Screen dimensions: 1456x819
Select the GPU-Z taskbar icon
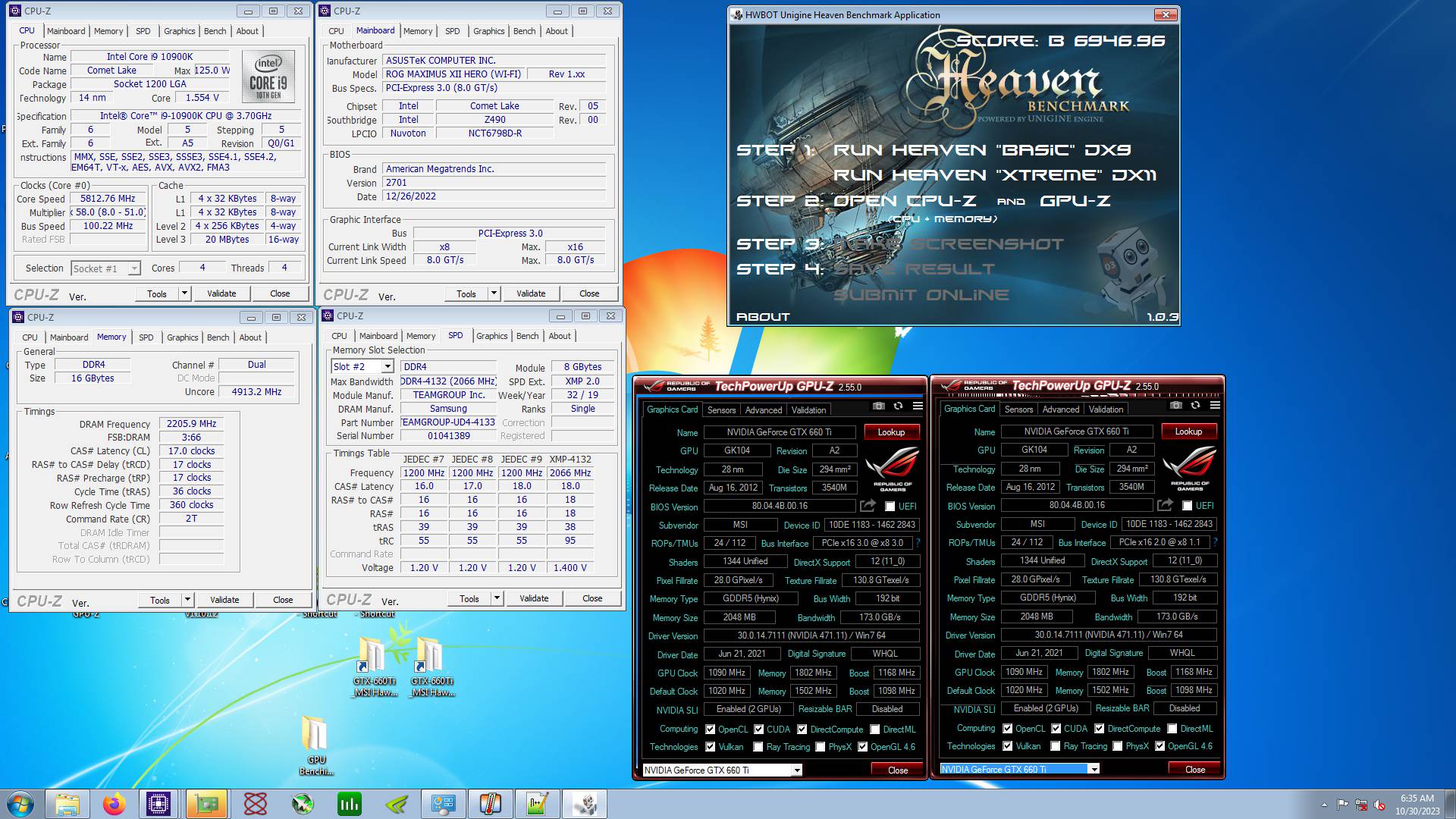tap(206, 804)
